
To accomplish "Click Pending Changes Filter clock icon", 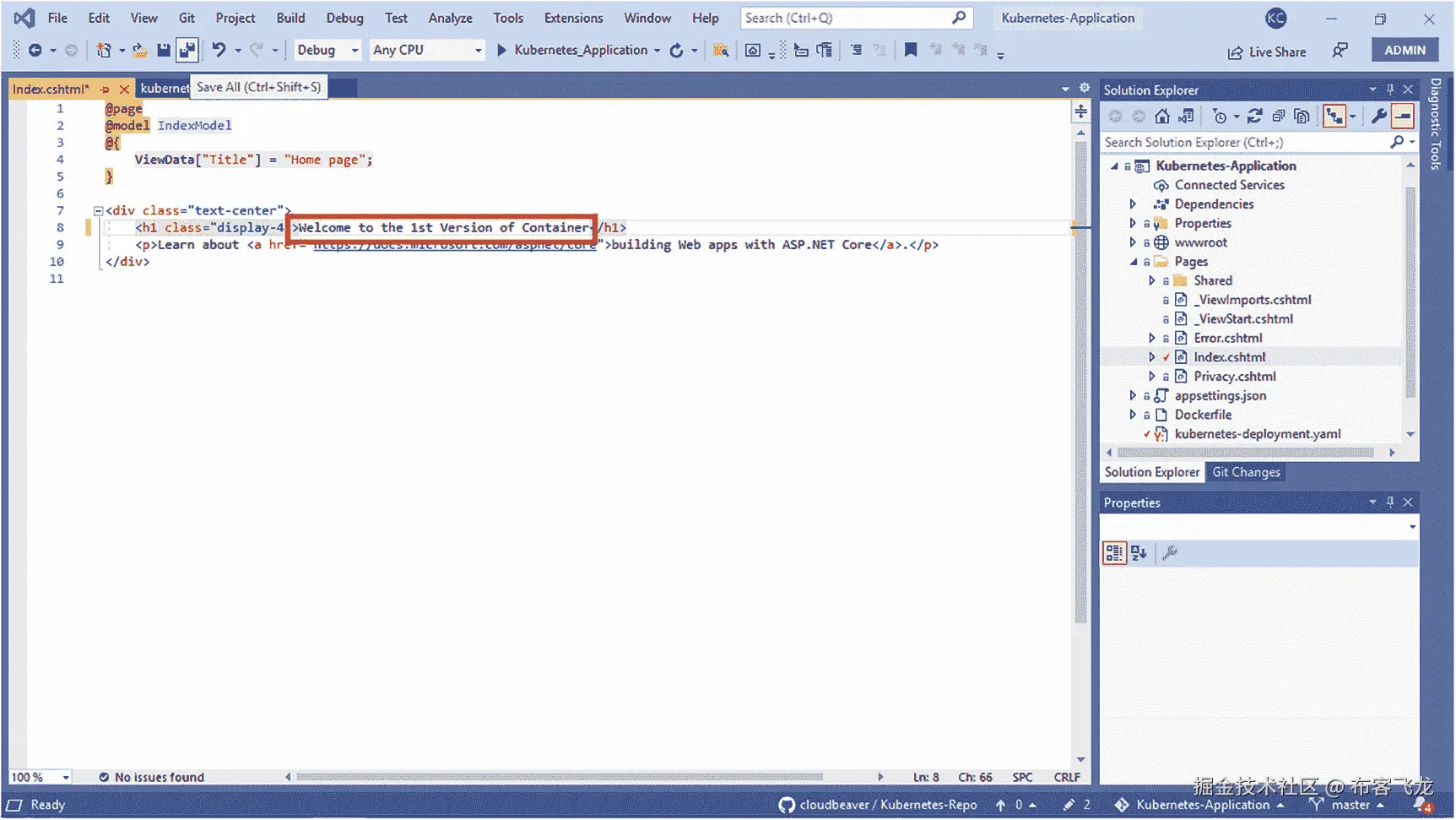I will [1219, 117].
